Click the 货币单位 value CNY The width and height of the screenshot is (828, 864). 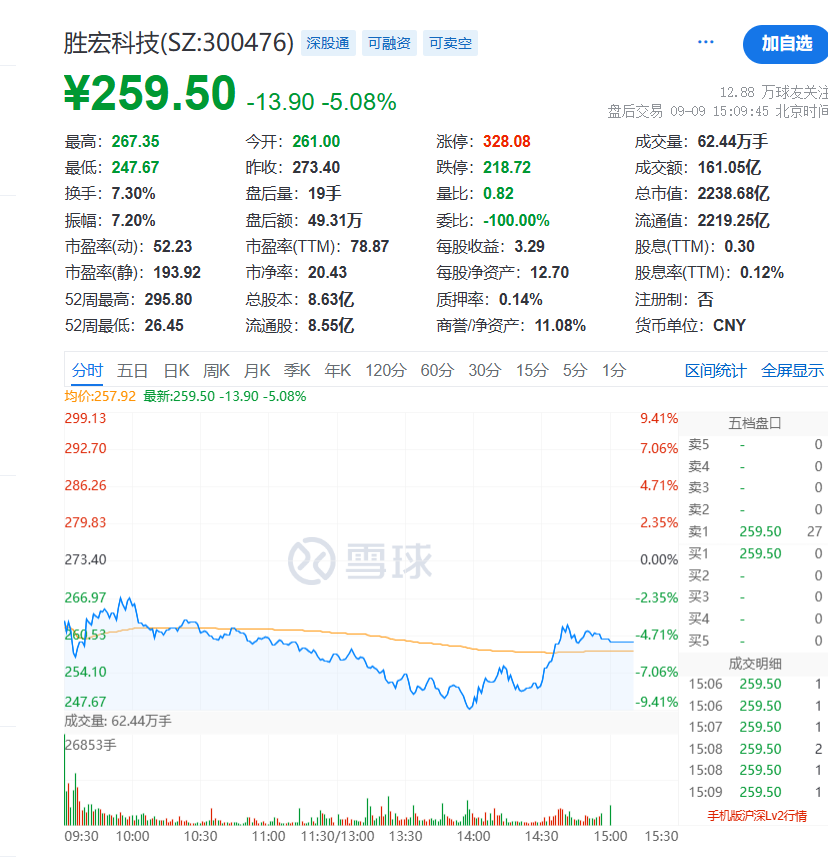(729, 325)
